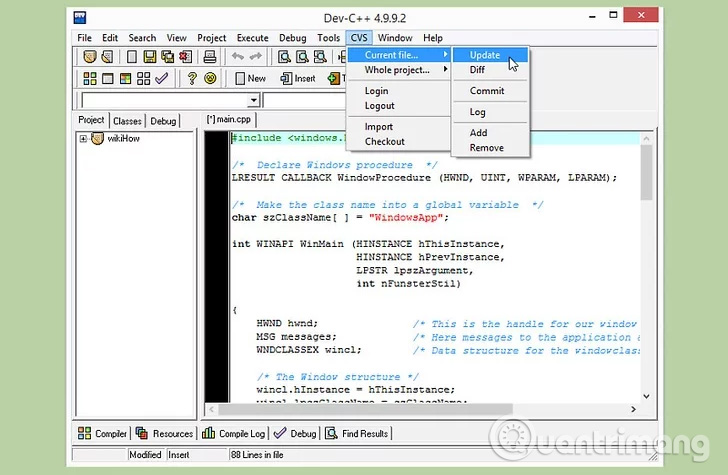Select the main.cpp editor tab
Image resolution: width=728 pixels, height=475 pixels.
click(x=229, y=119)
